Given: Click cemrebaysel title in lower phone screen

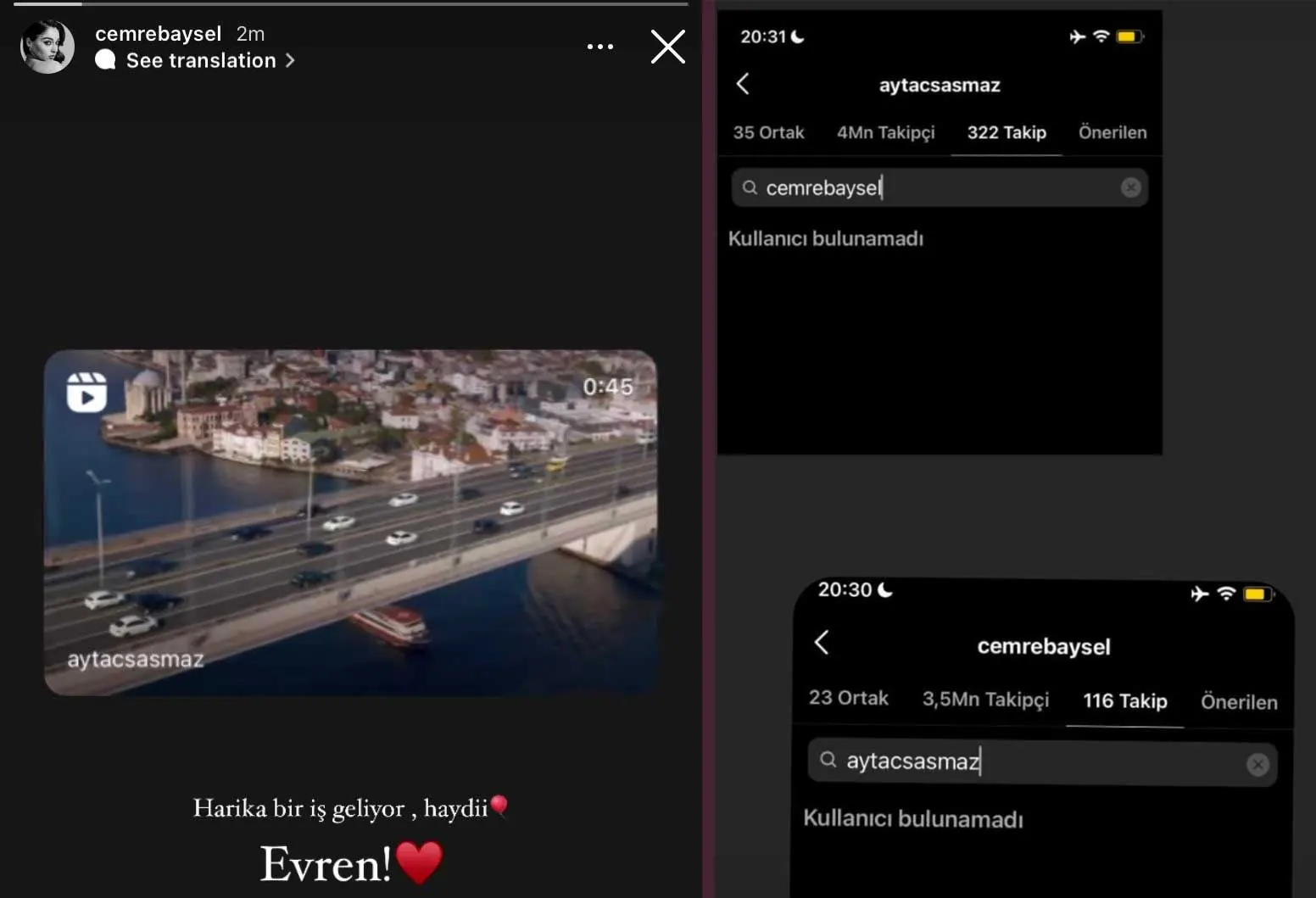Looking at the screenshot, I should [1044, 646].
